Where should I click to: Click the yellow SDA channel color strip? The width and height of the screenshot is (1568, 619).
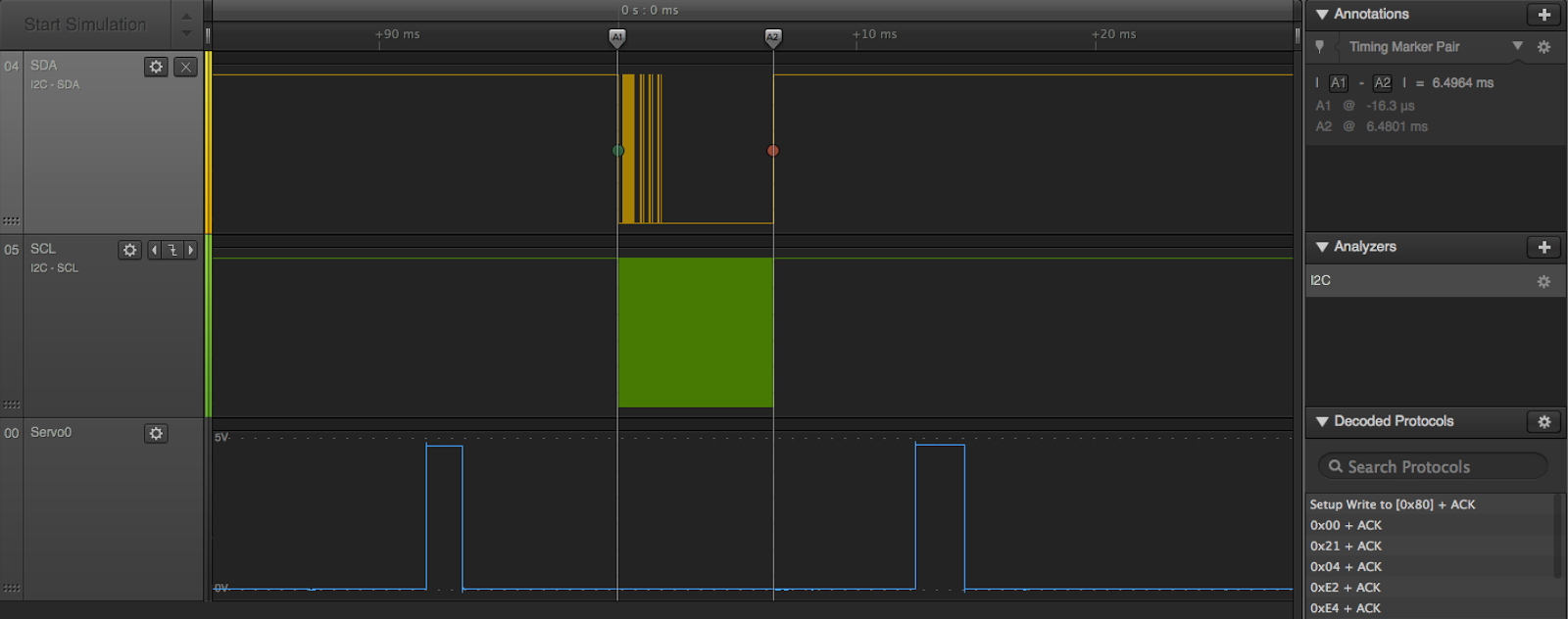point(208,142)
